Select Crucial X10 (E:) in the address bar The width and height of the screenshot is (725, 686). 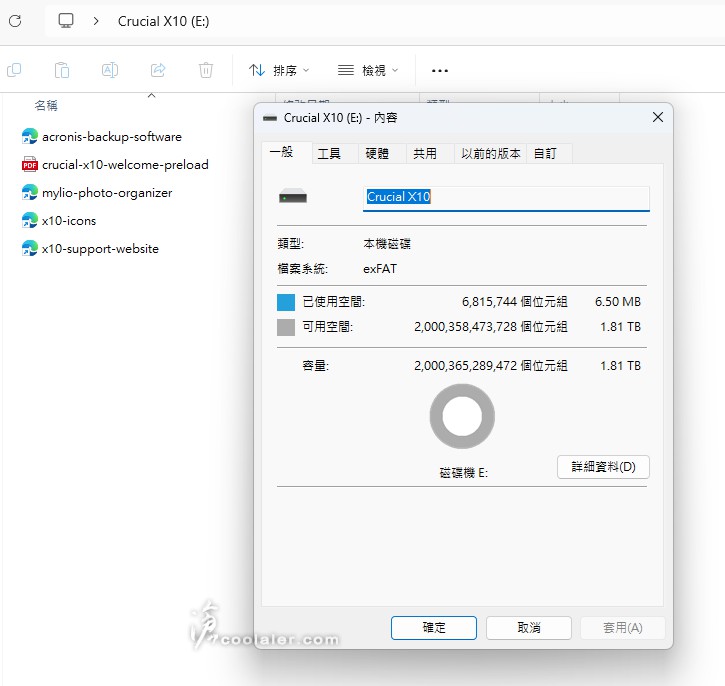coord(163,21)
